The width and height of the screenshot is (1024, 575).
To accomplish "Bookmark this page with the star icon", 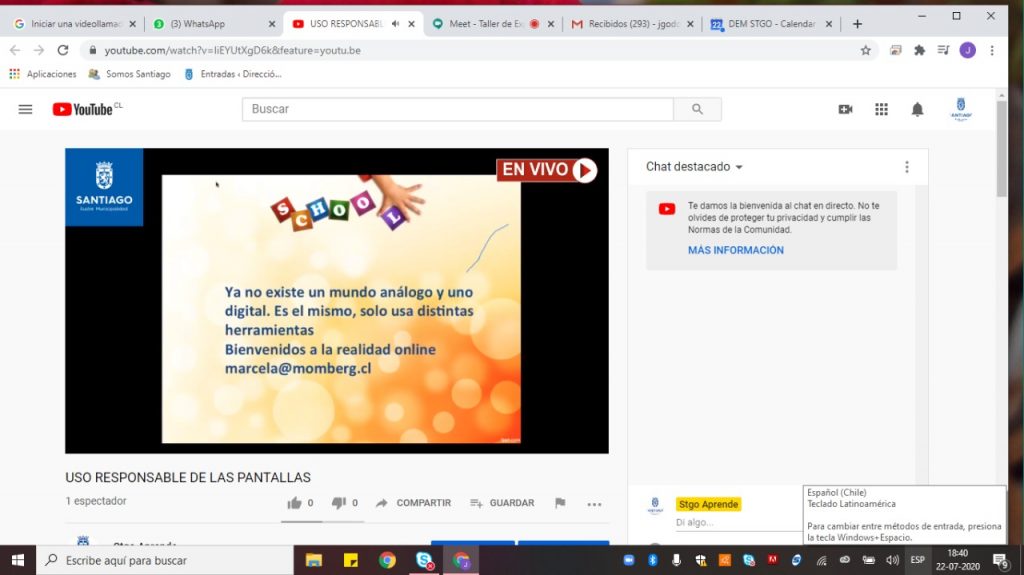I will 865,50.
